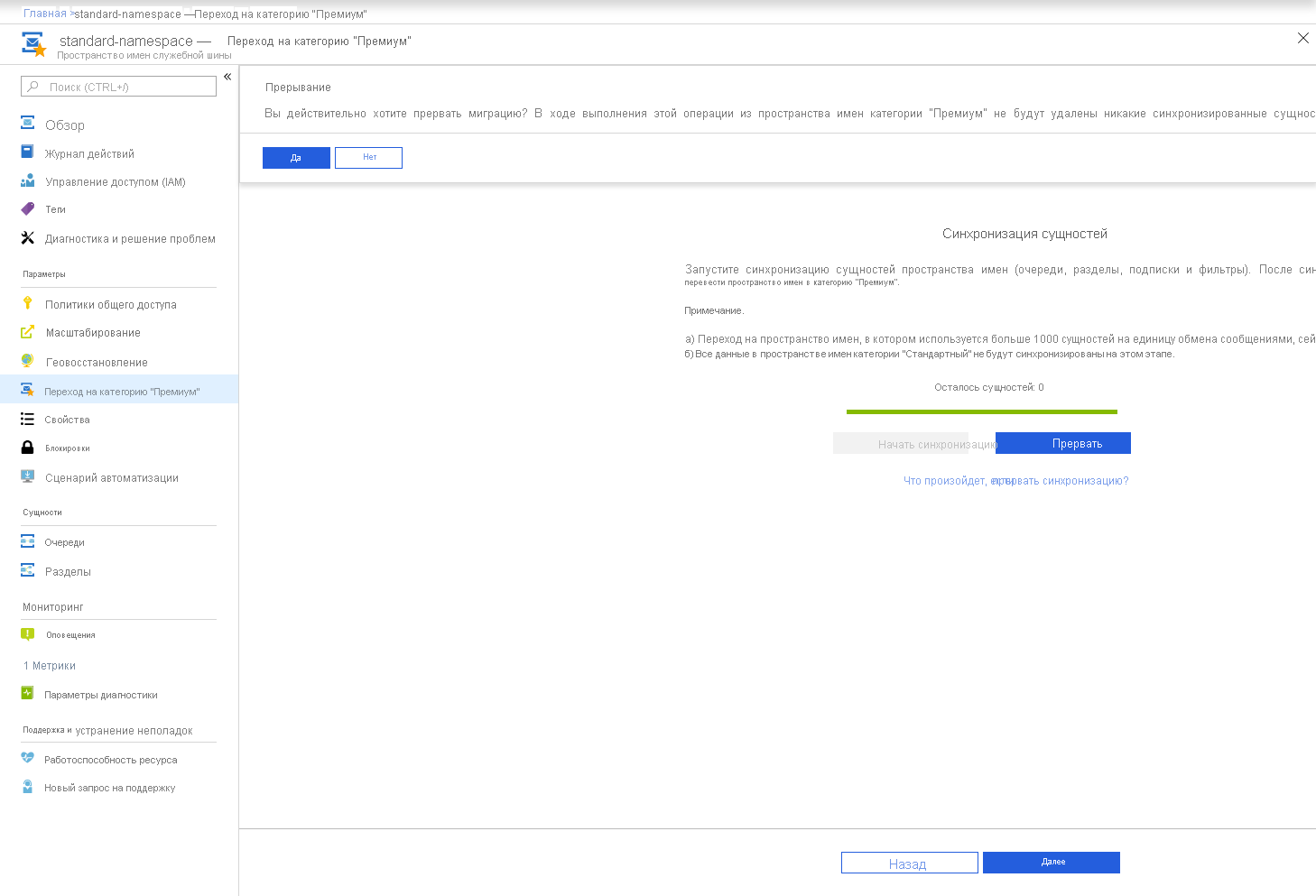The image size is (1316, 896).
Task: Click the magnifier icon in search box
Action: (x=33, y=87)
